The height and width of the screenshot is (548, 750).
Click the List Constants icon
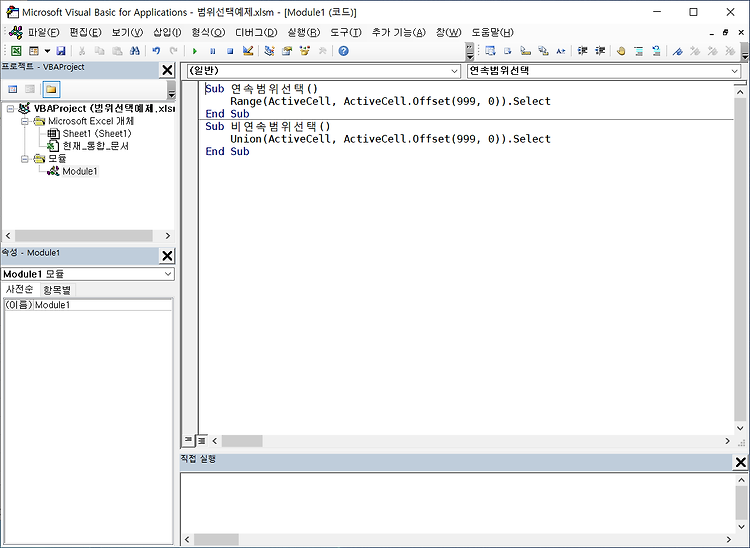[x=508, y=51]
